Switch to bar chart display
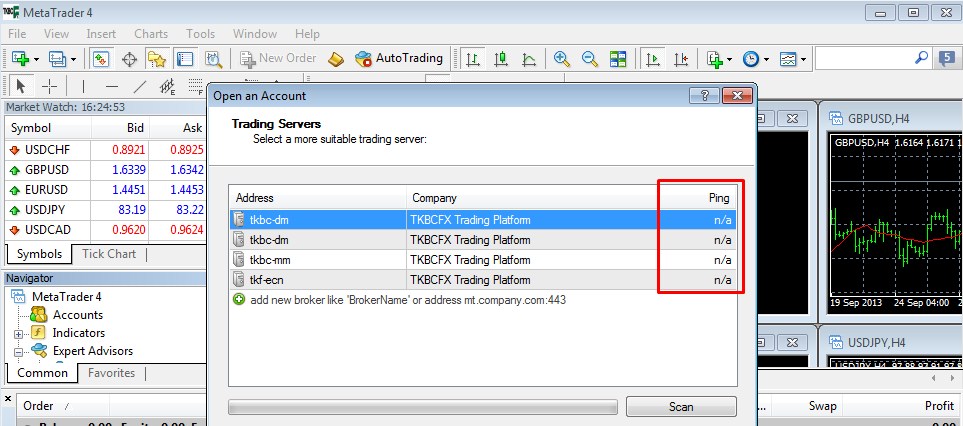This screenshot has width=963, height=426. [473, 59]
